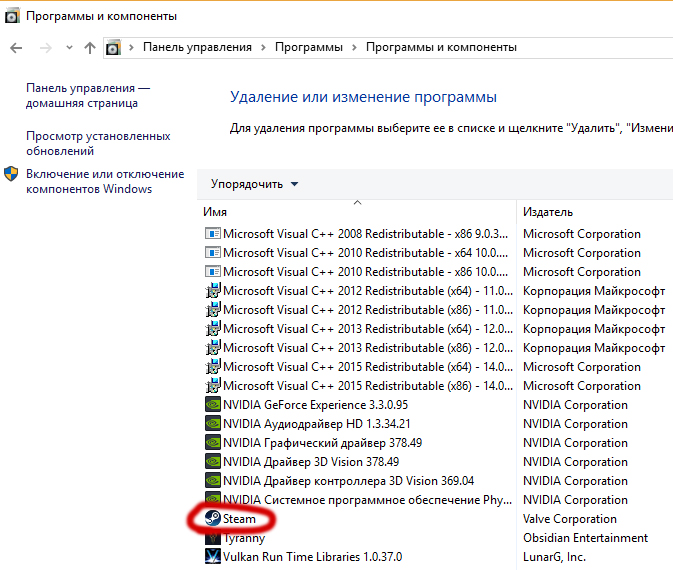Viewport: 673px width, 570px height.
Task: Click the address bar control panel icon
Action: coord(113,48)
